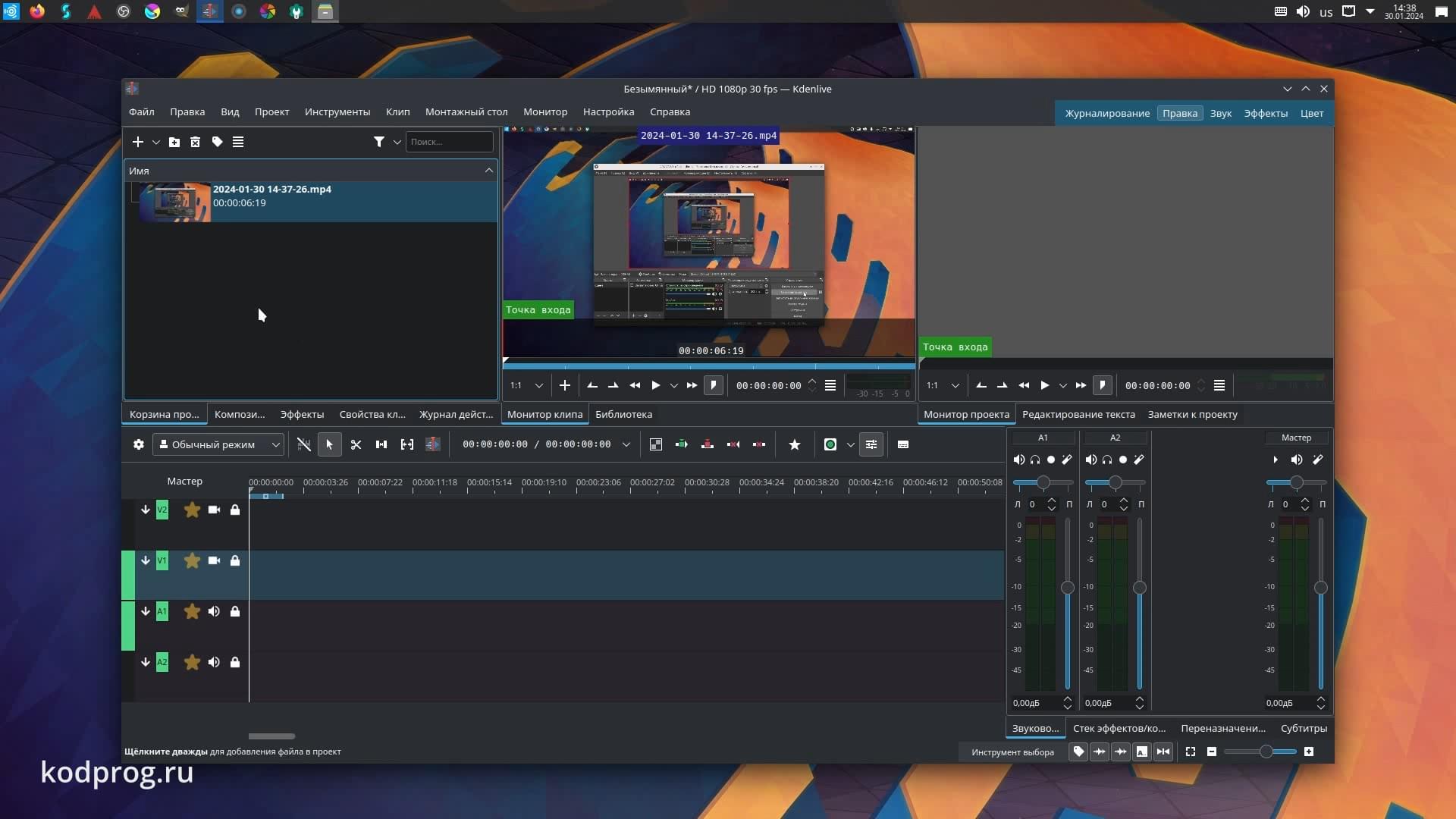This screenshot has width=1456, height=819.
Task: Select the slip tool with bracket arrows icon
Action: coord(407,445)
